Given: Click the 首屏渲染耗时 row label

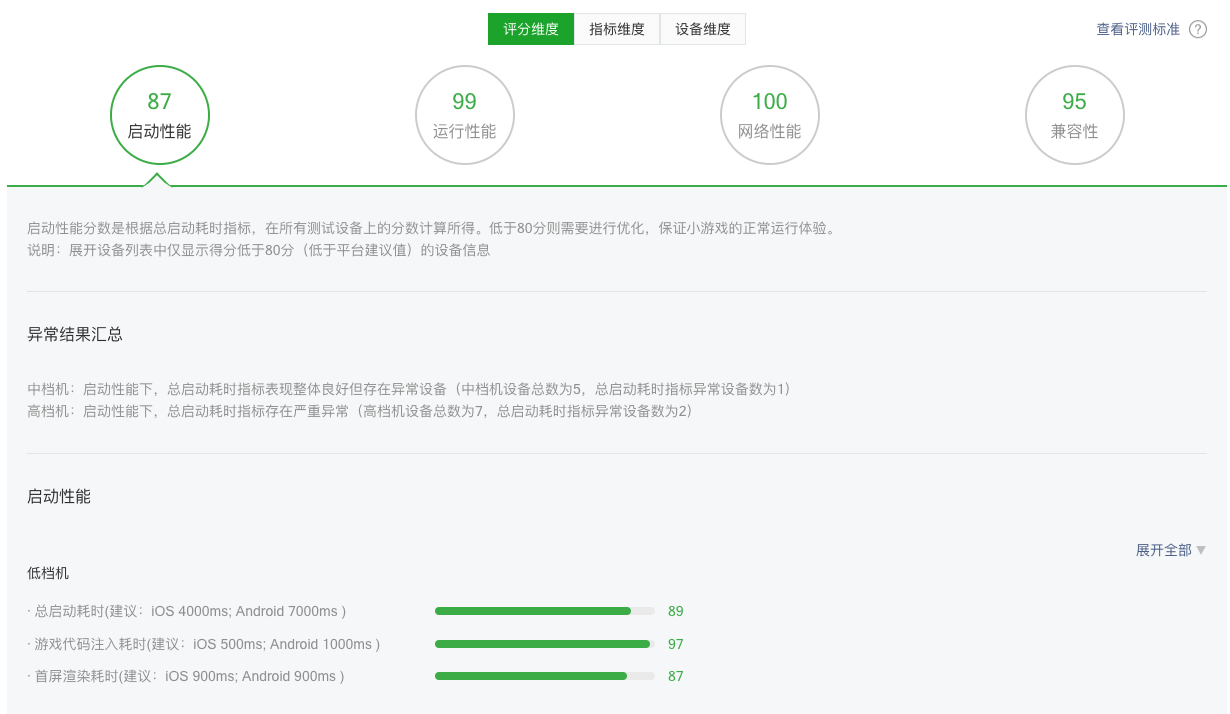Looking at the screenshot, I should click(x=186, y=676).
